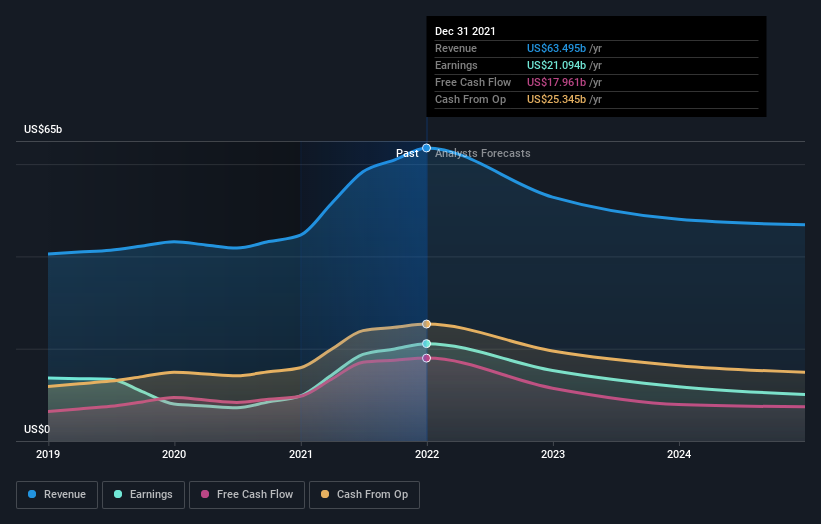The image size is (821, 524).
Task: Click the Cash From Op label in tooltip
Action: [x=470, y=99]
